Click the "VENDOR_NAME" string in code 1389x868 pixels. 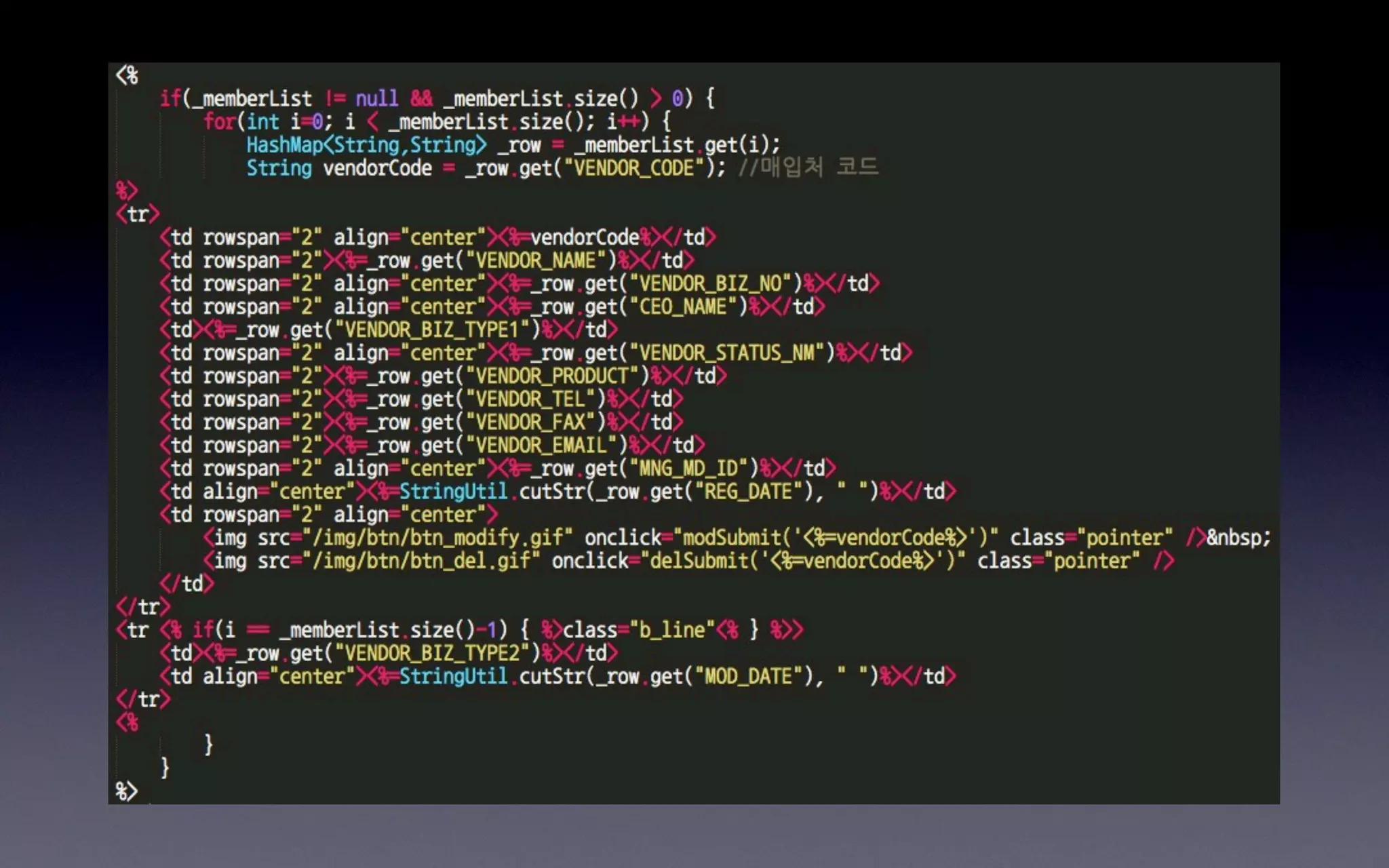point(534,260)
